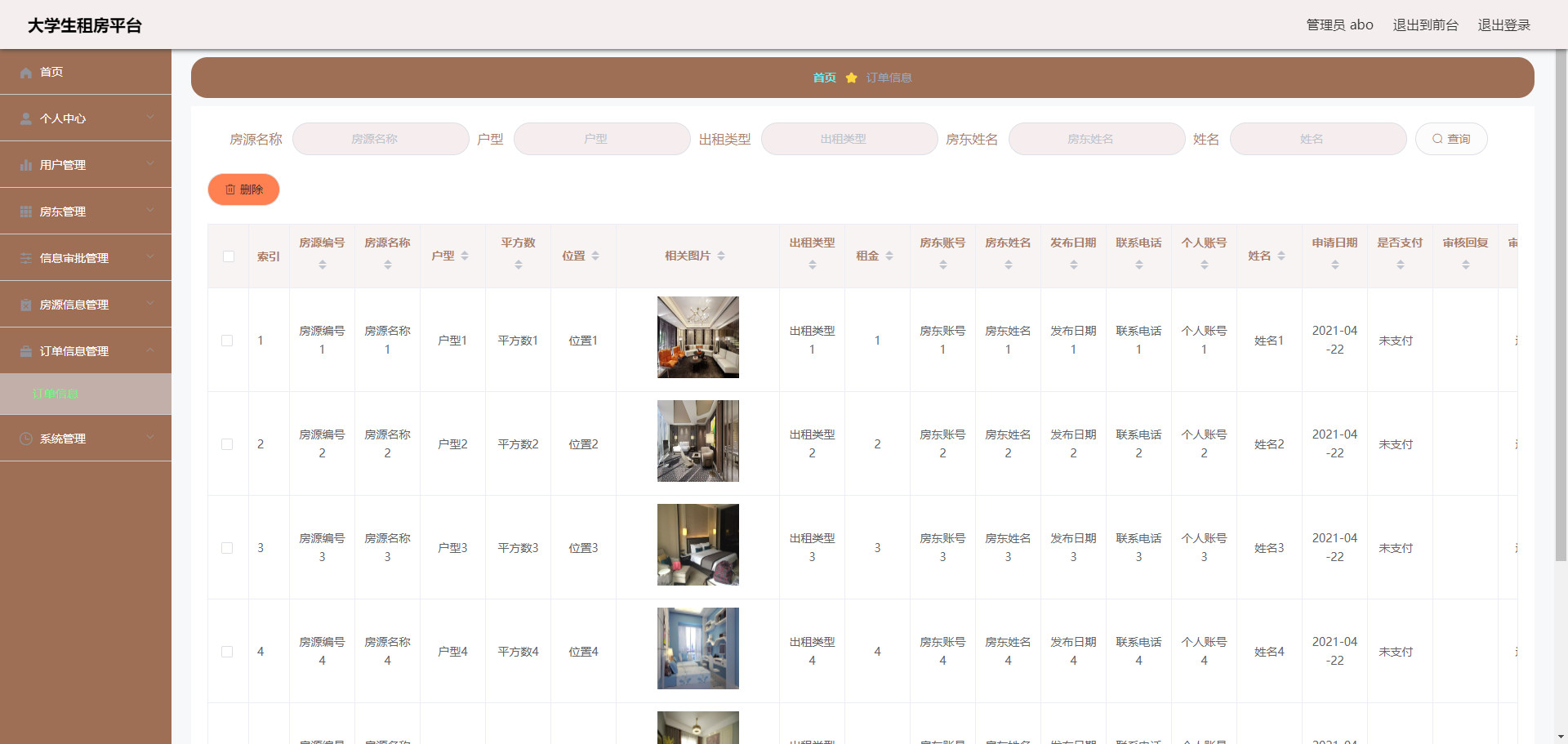Click 退出到前台 link
The image size is (1568, 744).
click(x=1425, y=25)
